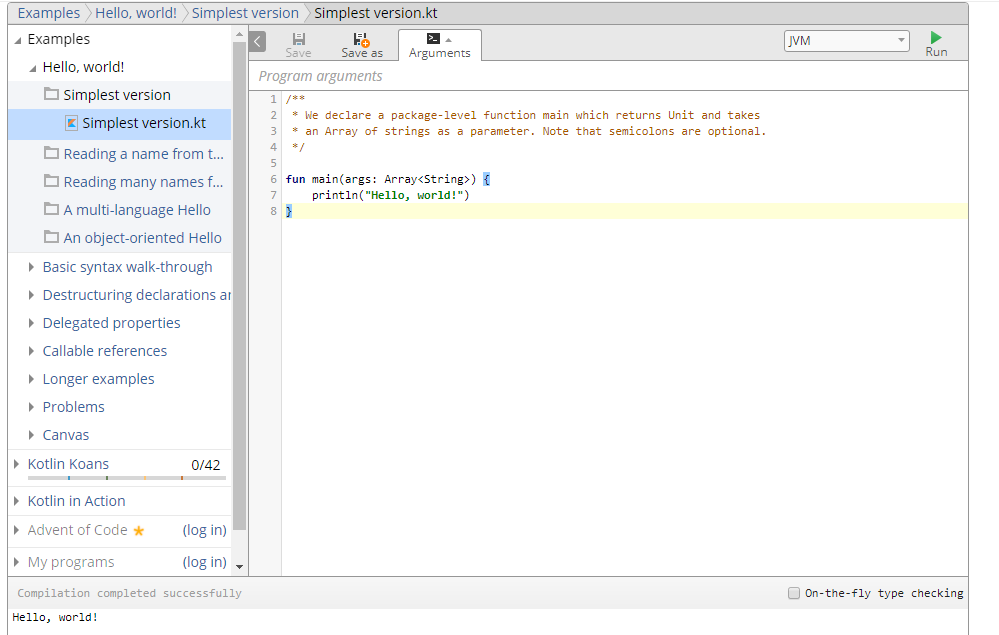Click Hello, world! in the breadcrumb

click(x=136, y=13)
